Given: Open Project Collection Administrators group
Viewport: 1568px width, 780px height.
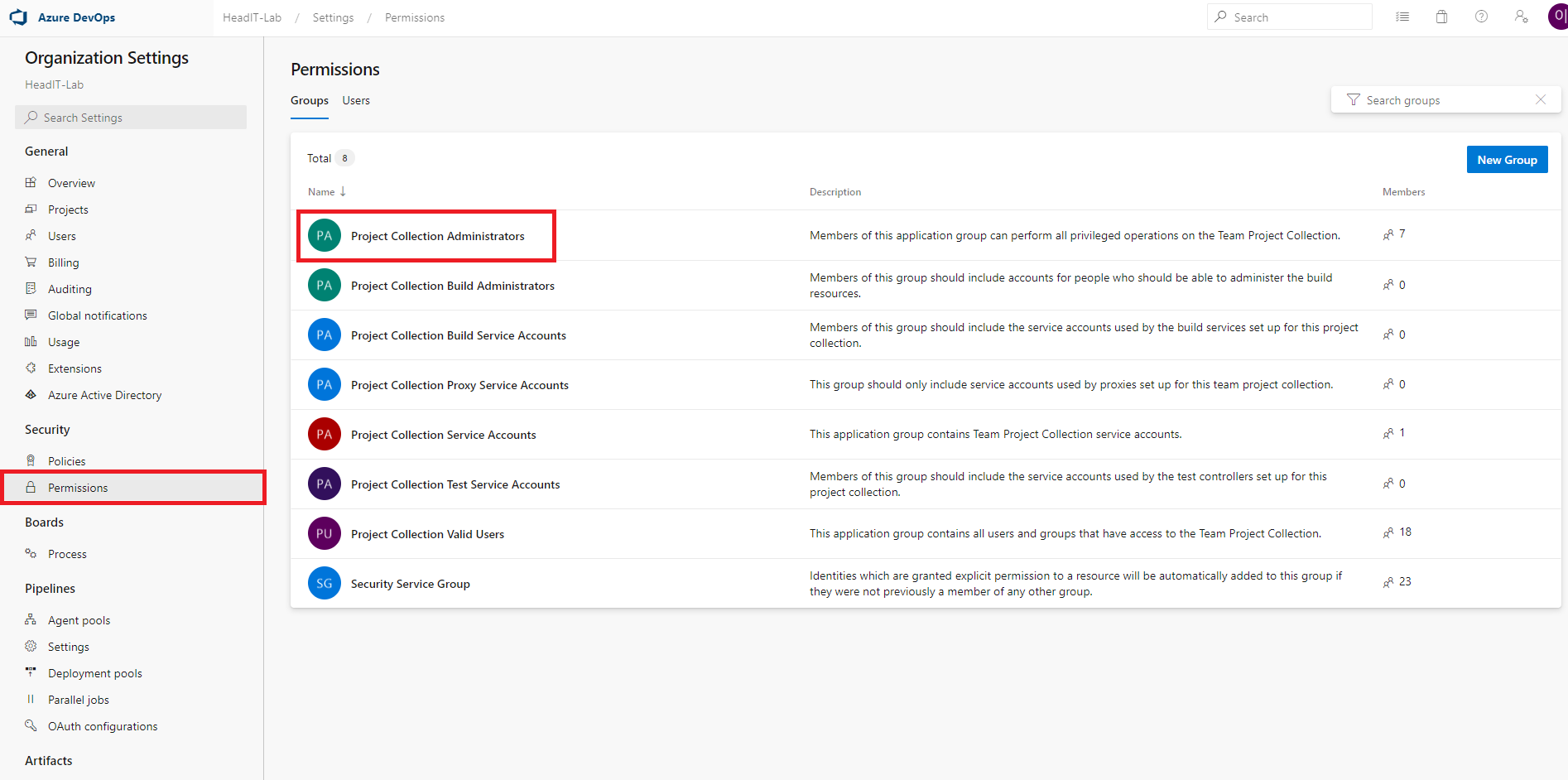Looking at the screenshot, I should 438,236.
